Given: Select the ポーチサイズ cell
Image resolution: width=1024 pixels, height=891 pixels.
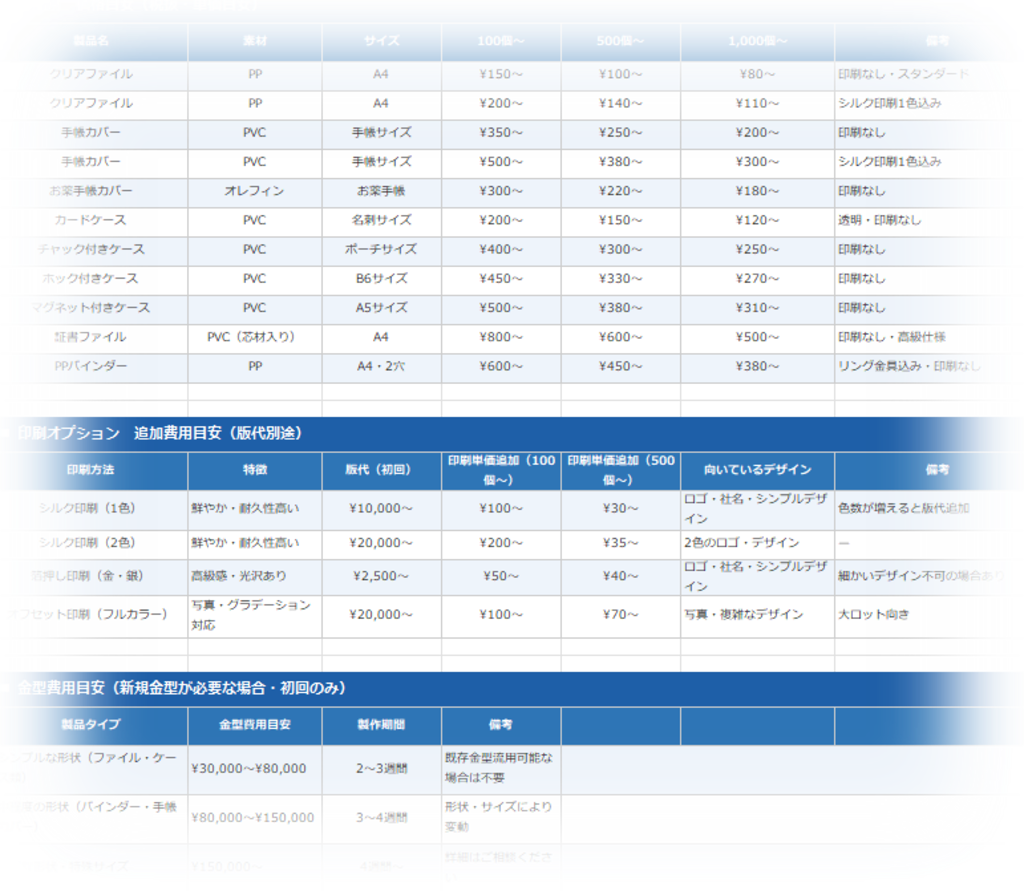Looking at the screenshot, I should coord(381,250).
